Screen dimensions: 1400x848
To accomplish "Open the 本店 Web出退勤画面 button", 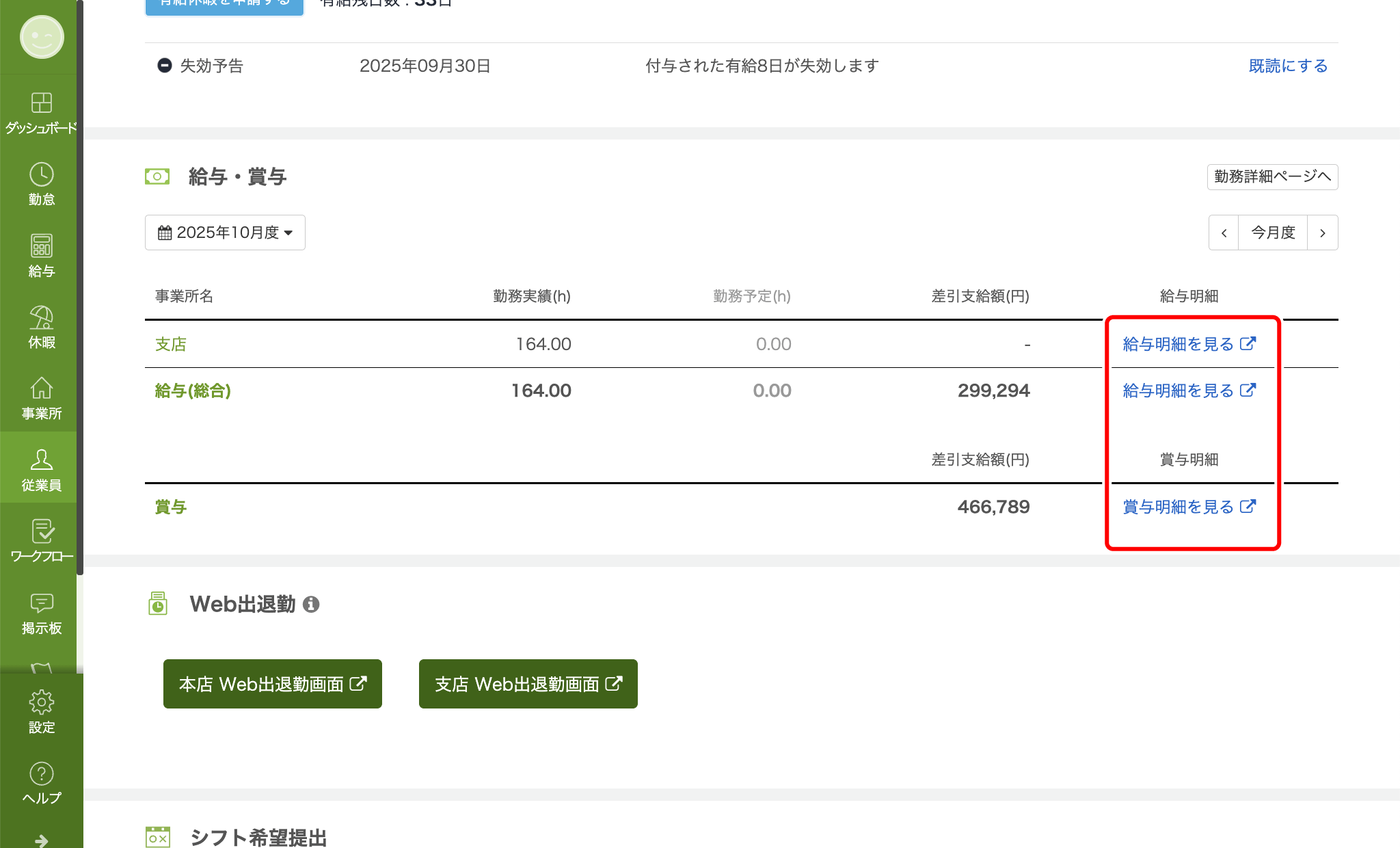I will click(272, 683).
